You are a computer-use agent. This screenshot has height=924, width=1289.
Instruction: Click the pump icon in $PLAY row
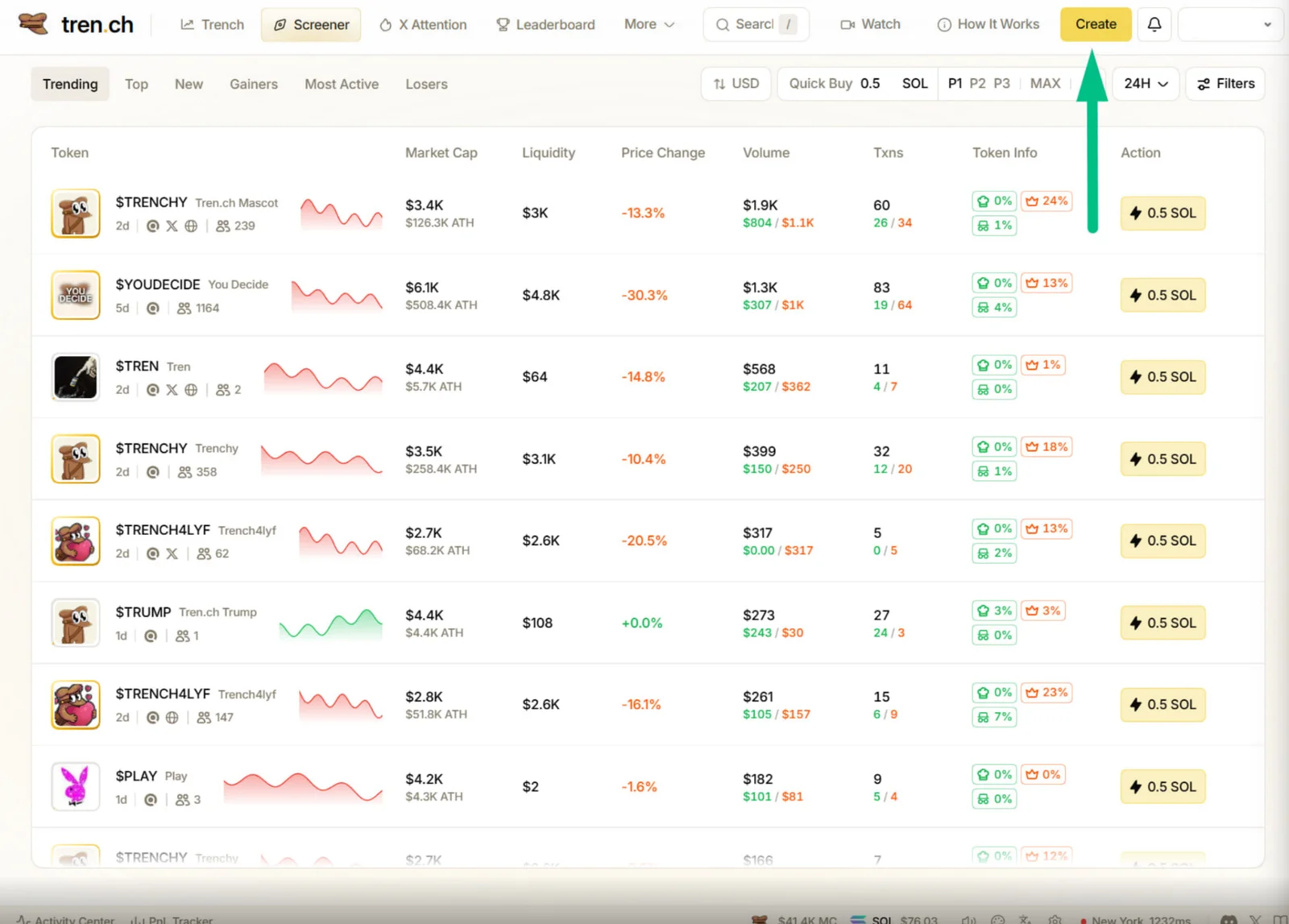[x=150, y=800]
